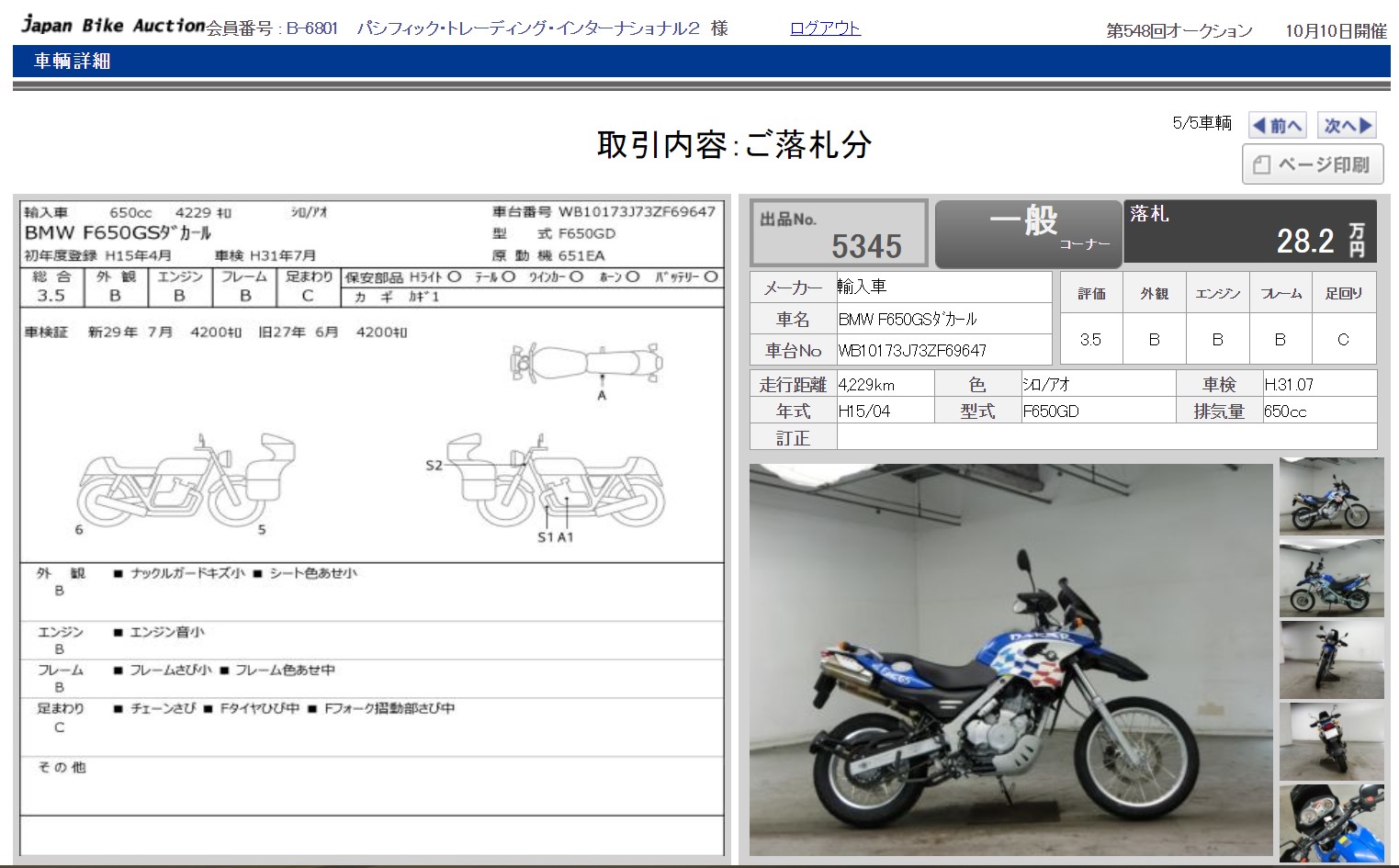Click the 10月10日開催 date text

click(x=1336, y=31)
